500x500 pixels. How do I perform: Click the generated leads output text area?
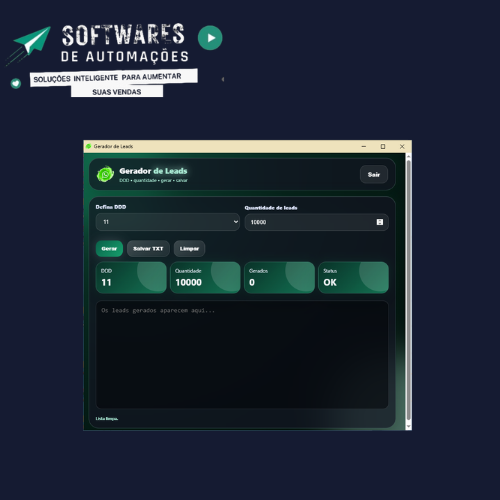pos(242,355)
